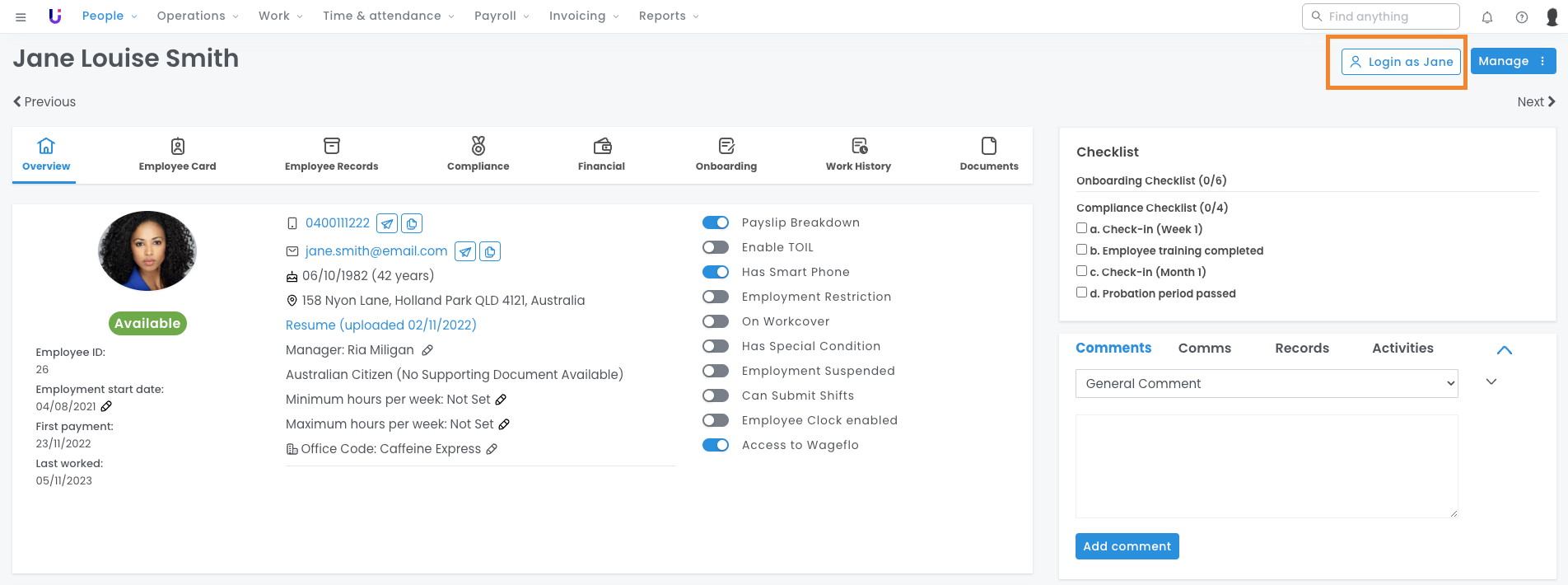Screen dimensions: 1568x585
Task: Click the comment text area
Action: click(1266, 466)
